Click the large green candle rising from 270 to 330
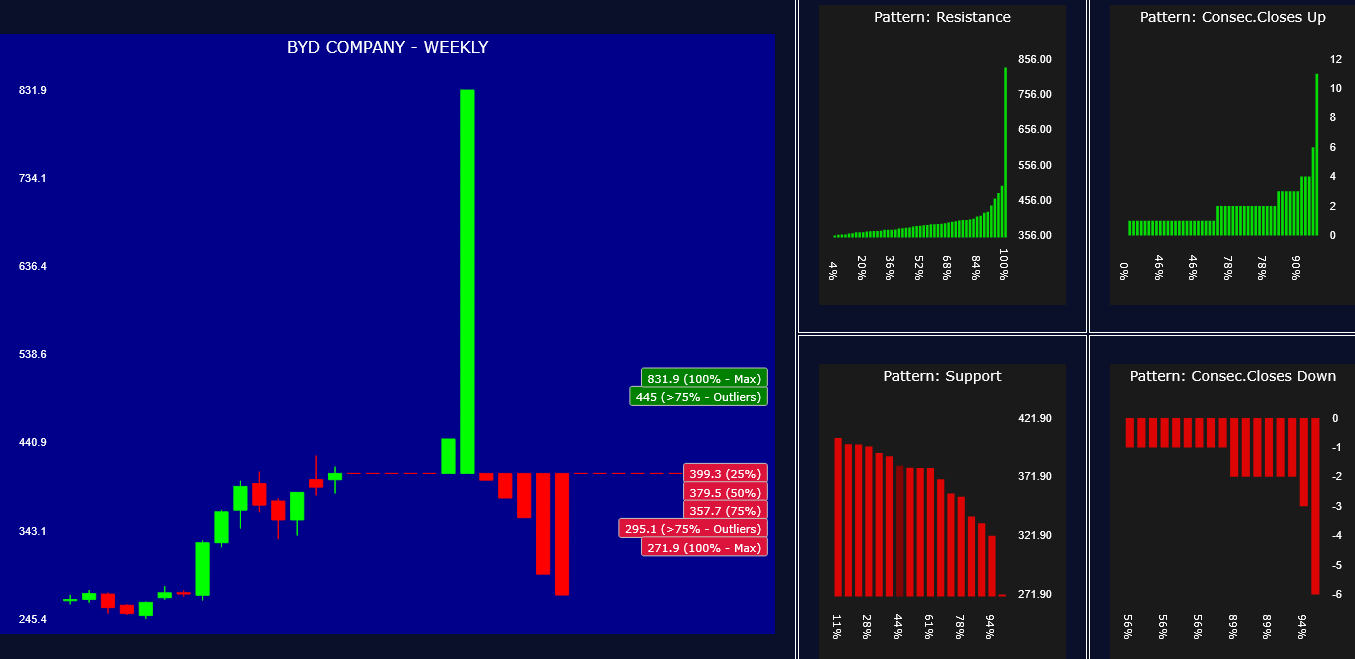The image size is (1355, 659). click(x=203, y=569)
